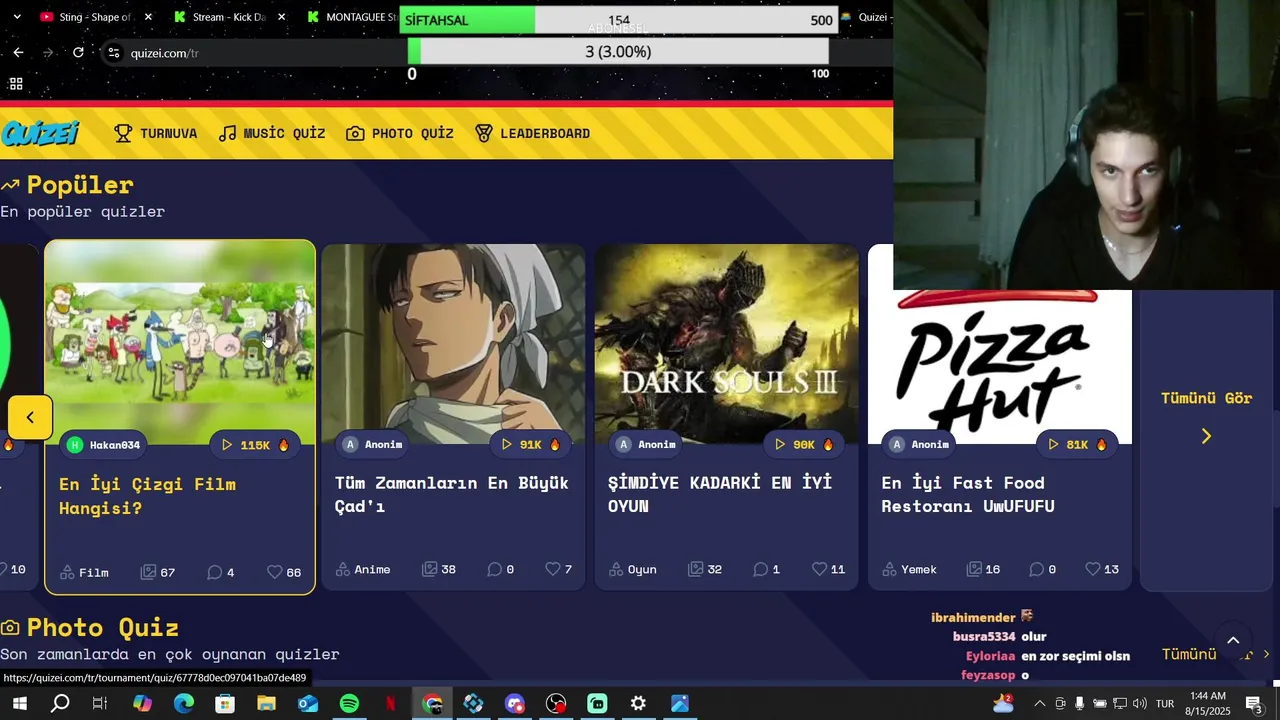Slide Popüler carousel left with arrow
1280x720 pixels.
pyautogui.click(x=30, y=417)
